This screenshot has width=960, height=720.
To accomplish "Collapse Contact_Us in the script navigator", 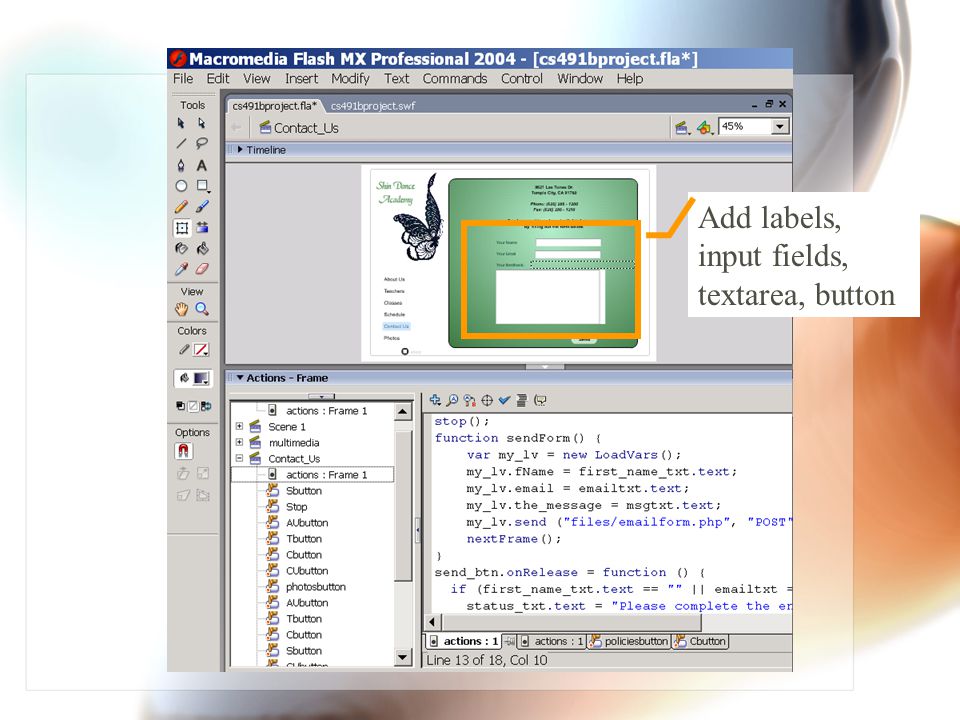I will pos(239,458).
